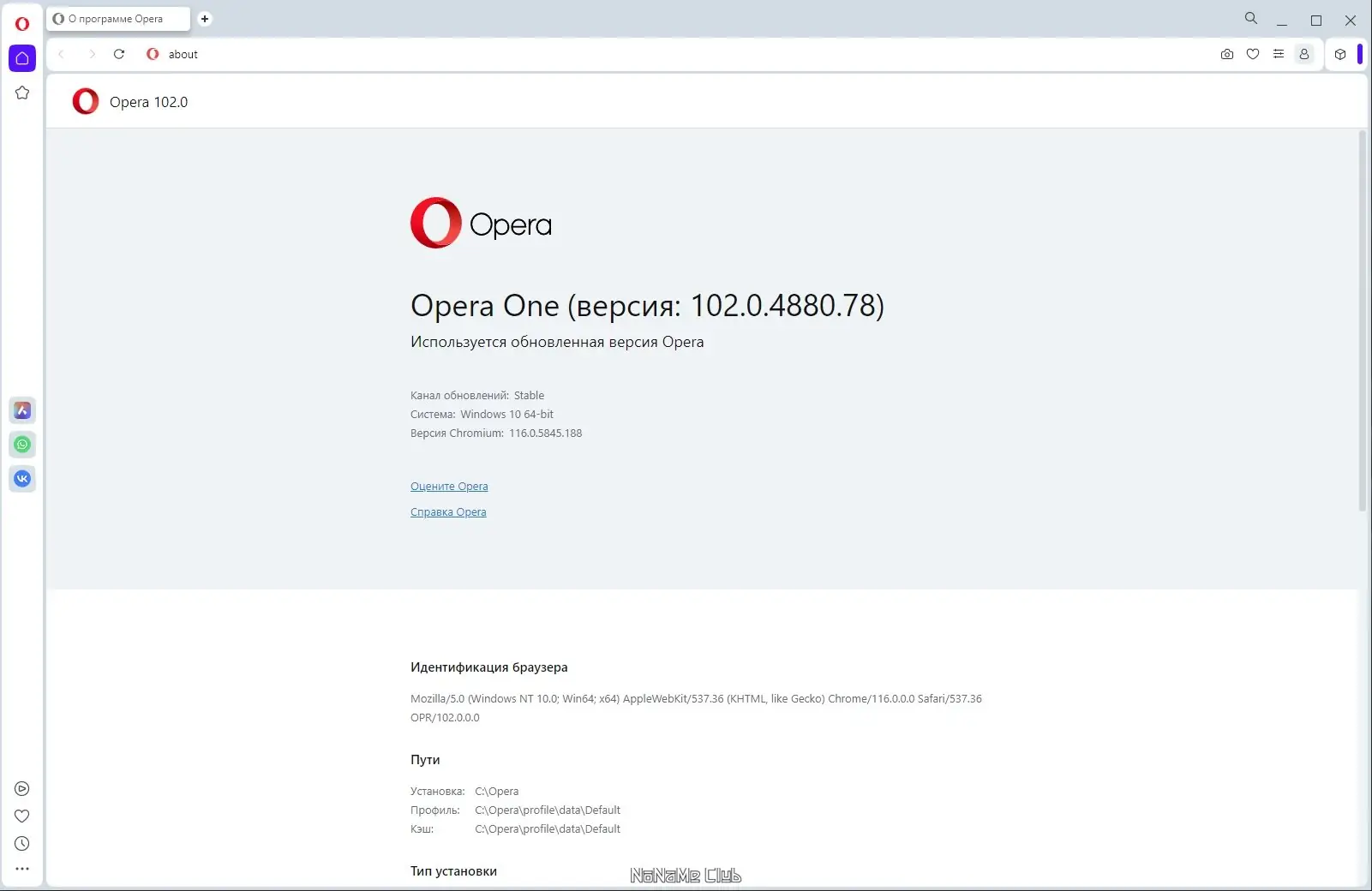Open the Player icon in sidebar
The width and height of the screenshot is (1372, 891).
22,789
